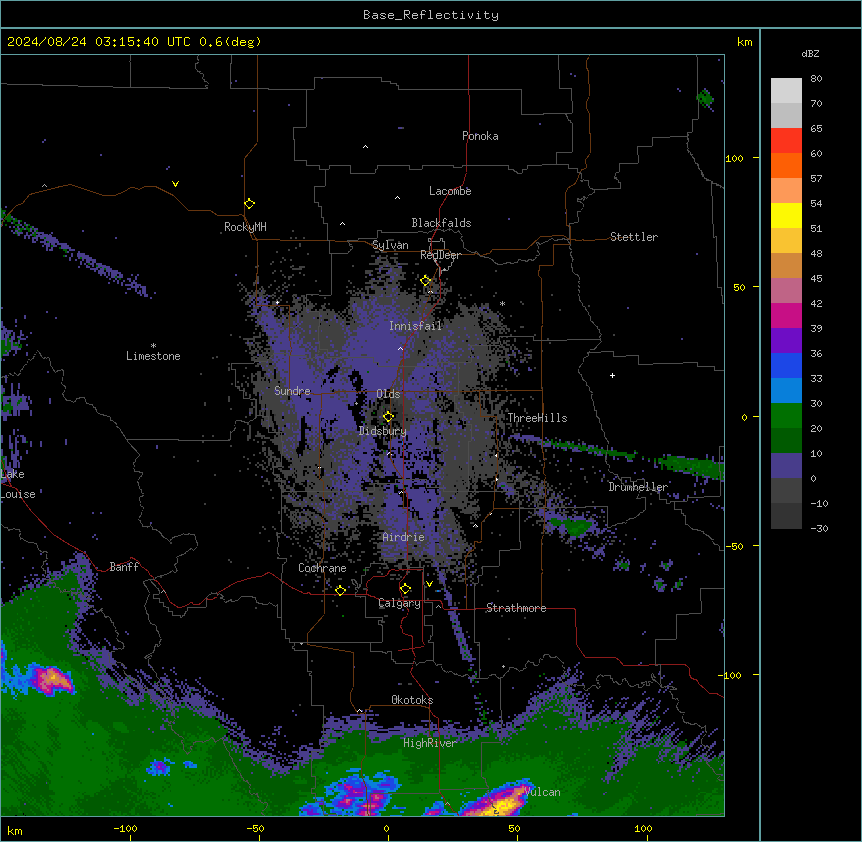862x842 pixels.
Task: Click the Airdrie label
Action: (404, 537)
